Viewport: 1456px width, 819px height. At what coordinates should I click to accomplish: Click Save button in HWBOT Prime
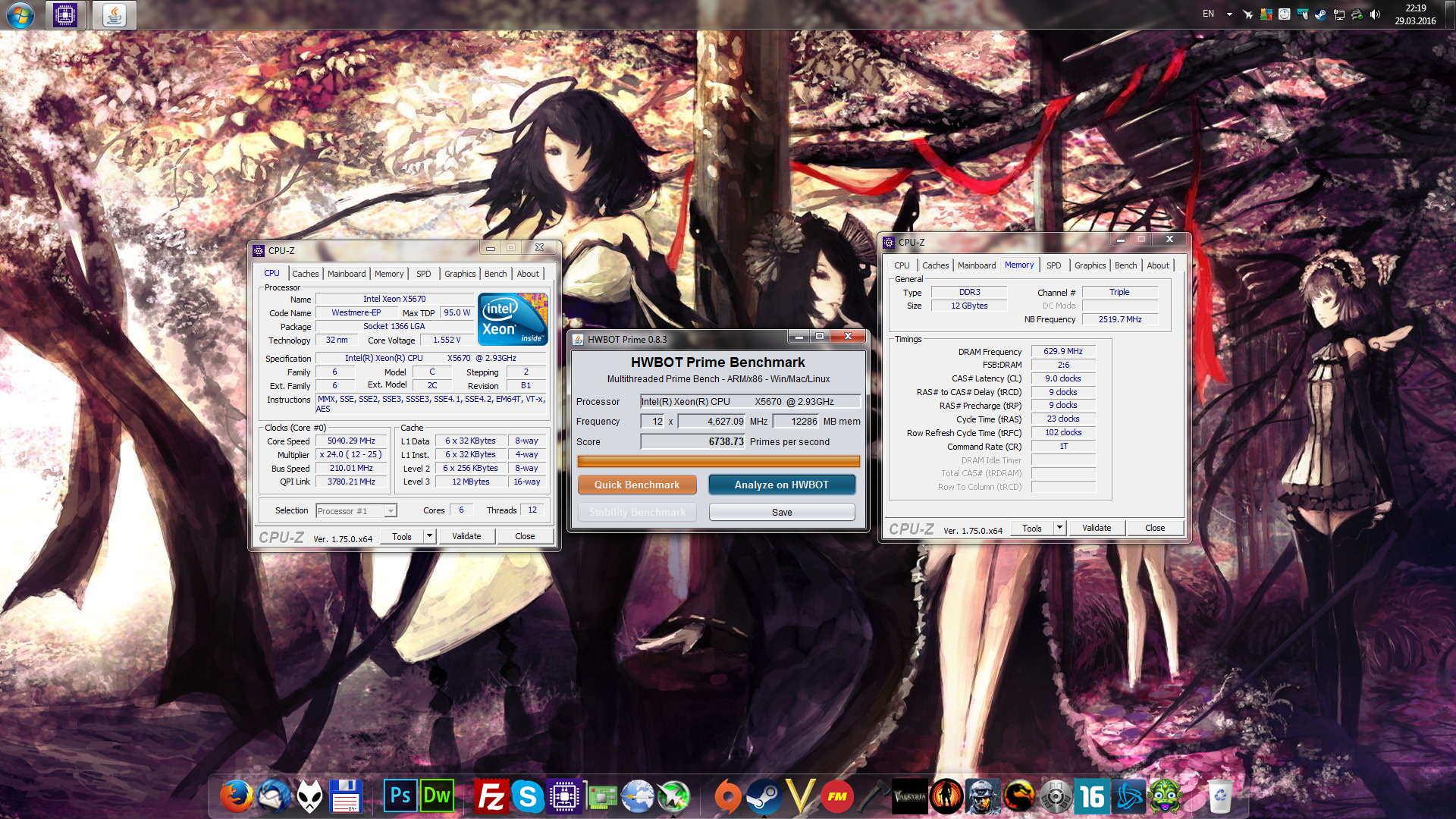point(782,513)
